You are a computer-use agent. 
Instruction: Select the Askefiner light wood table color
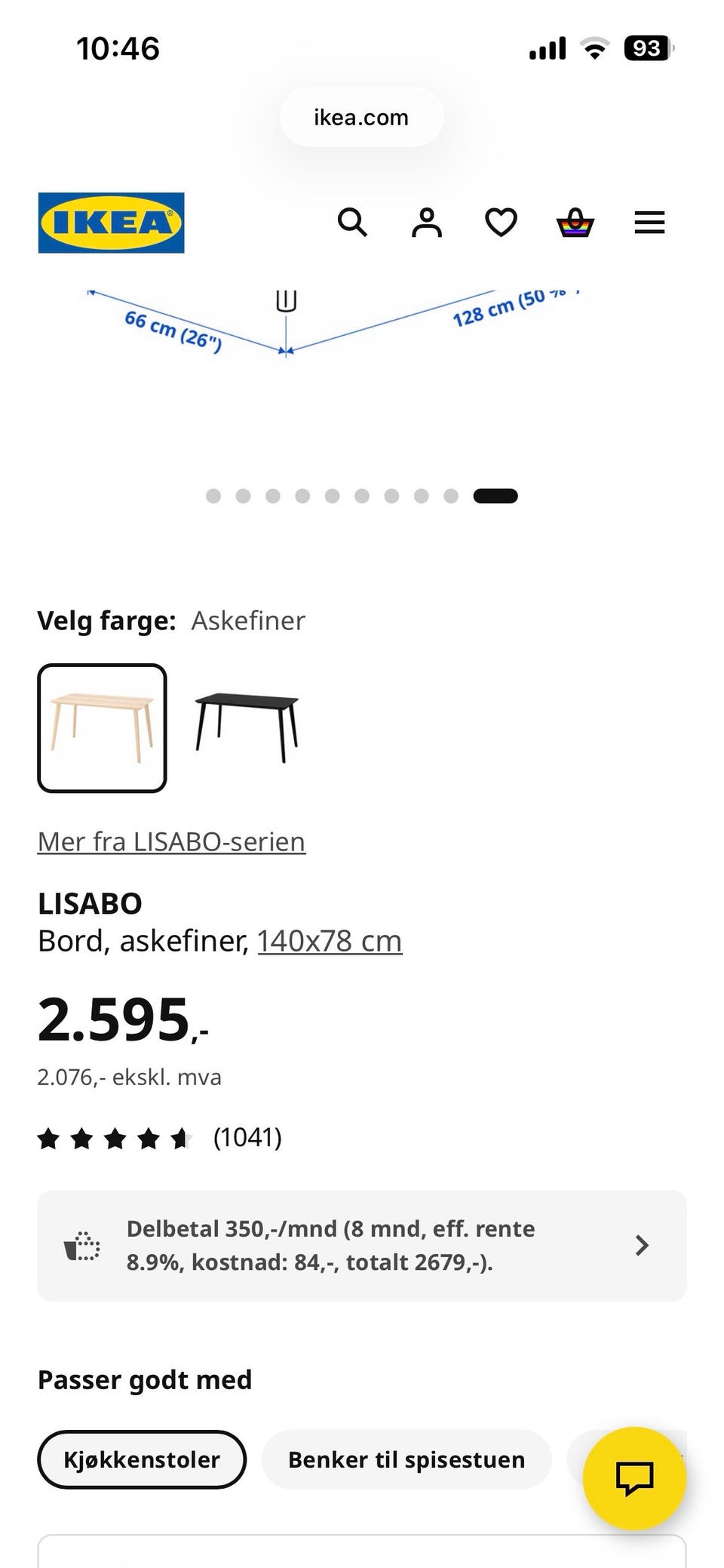pyautogui.click(x=102, y=728)
